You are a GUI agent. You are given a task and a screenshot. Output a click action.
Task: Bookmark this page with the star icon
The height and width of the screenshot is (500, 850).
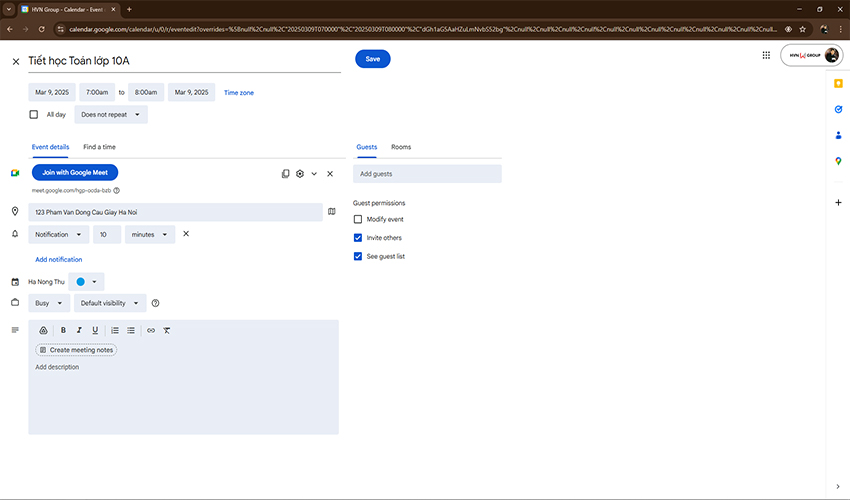(x=802, y=29)
